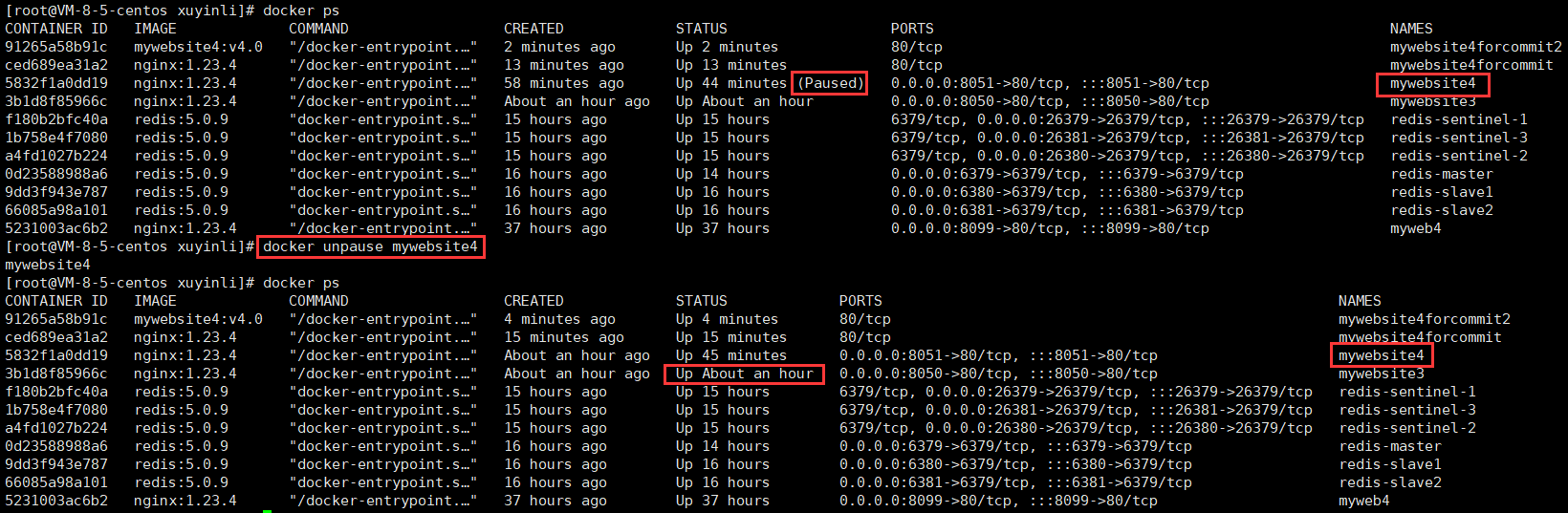Click redis-slave1 name in first docker ps output
This screenshot has width=1568, height=513.
1442,192
